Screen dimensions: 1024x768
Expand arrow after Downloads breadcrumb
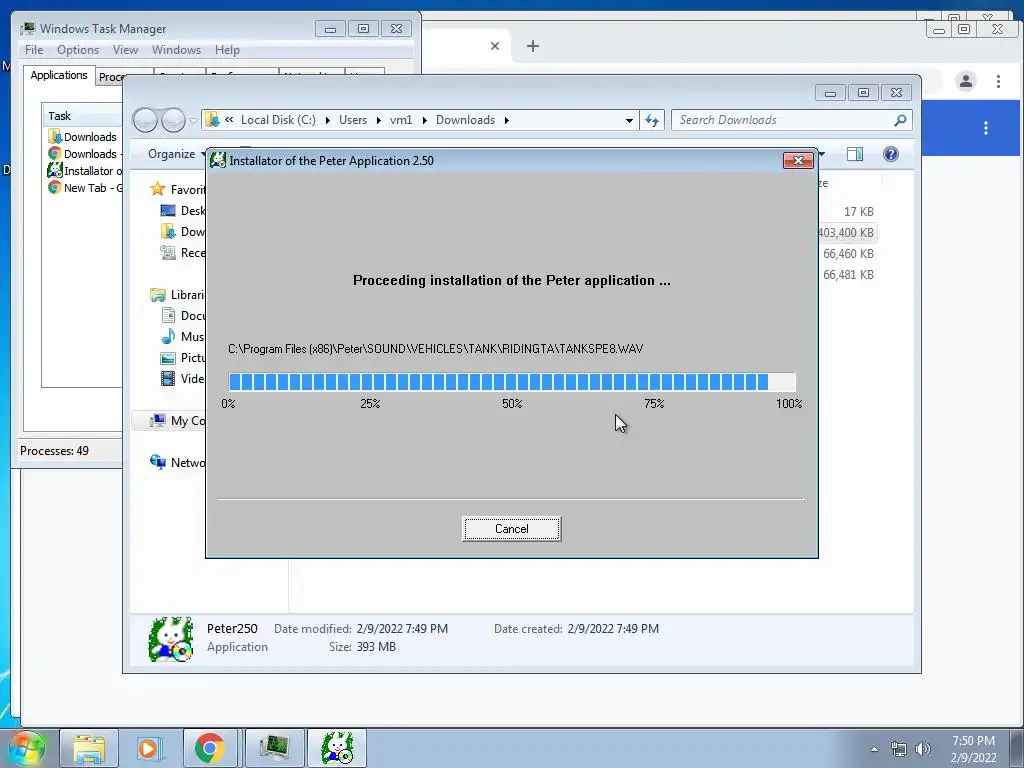507,120
